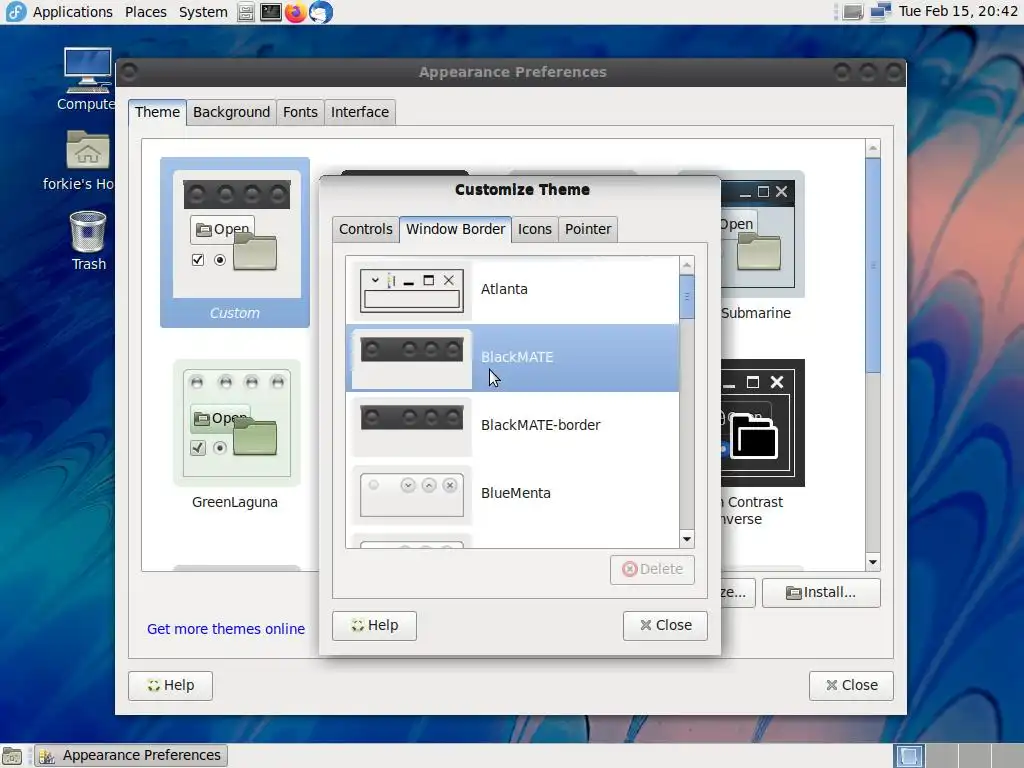Open Get more themes online link
The height and width of the screenshot is (768, 1024).
tap(226, 629)
